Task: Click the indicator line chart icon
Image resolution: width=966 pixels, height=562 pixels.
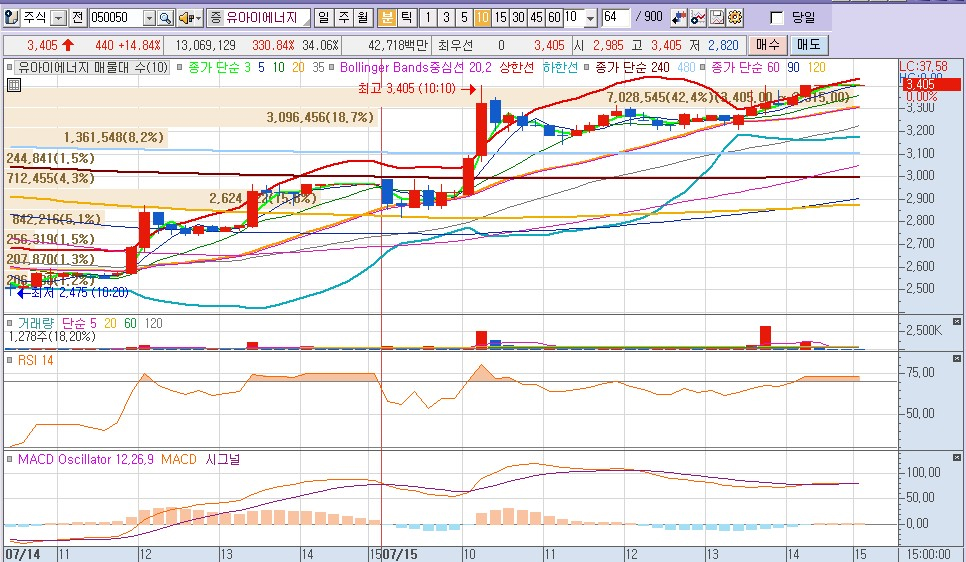Action: pyautogui.click(x=698, y=18)
